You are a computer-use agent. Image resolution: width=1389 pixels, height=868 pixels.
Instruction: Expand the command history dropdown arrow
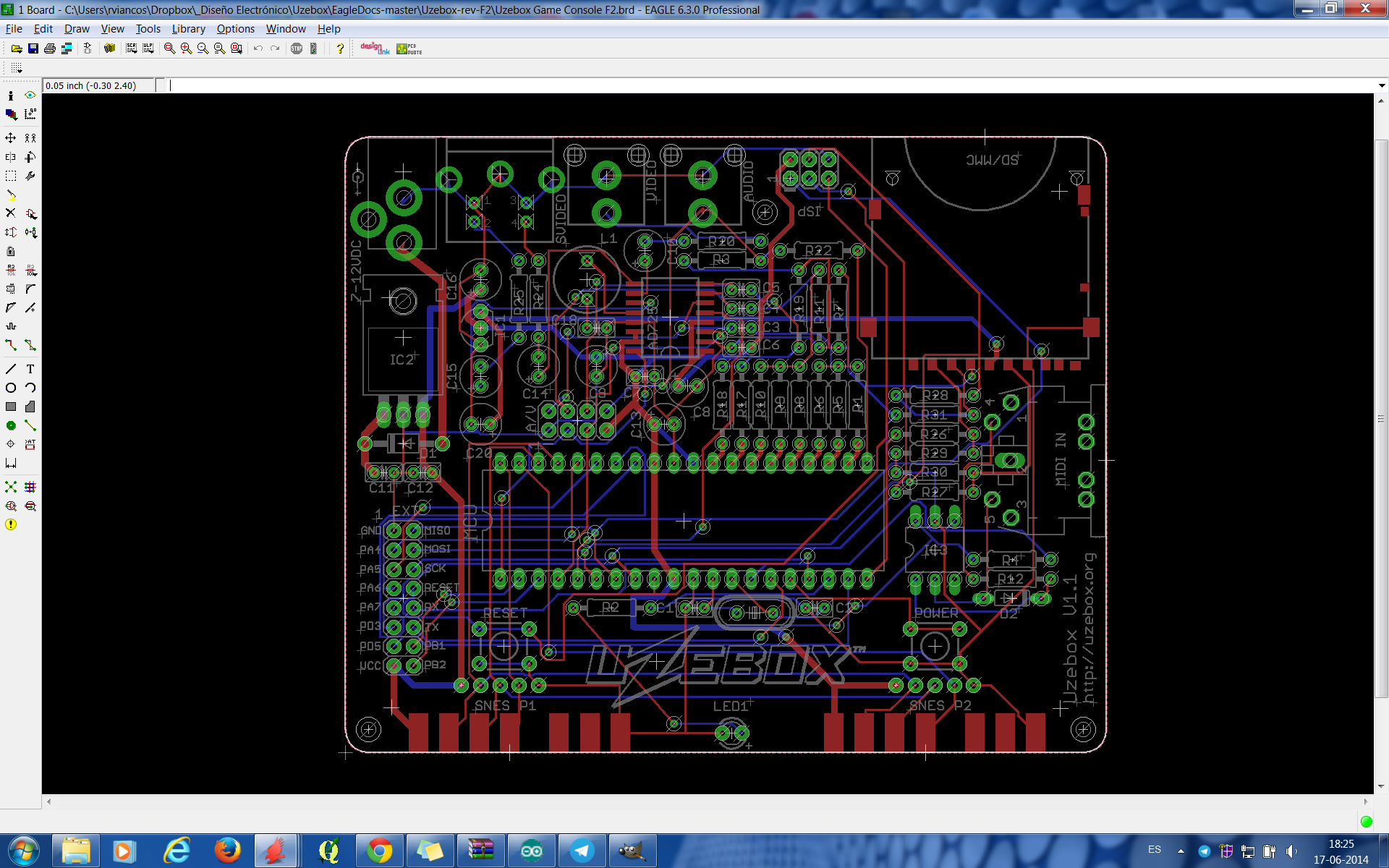[1382, 85]
